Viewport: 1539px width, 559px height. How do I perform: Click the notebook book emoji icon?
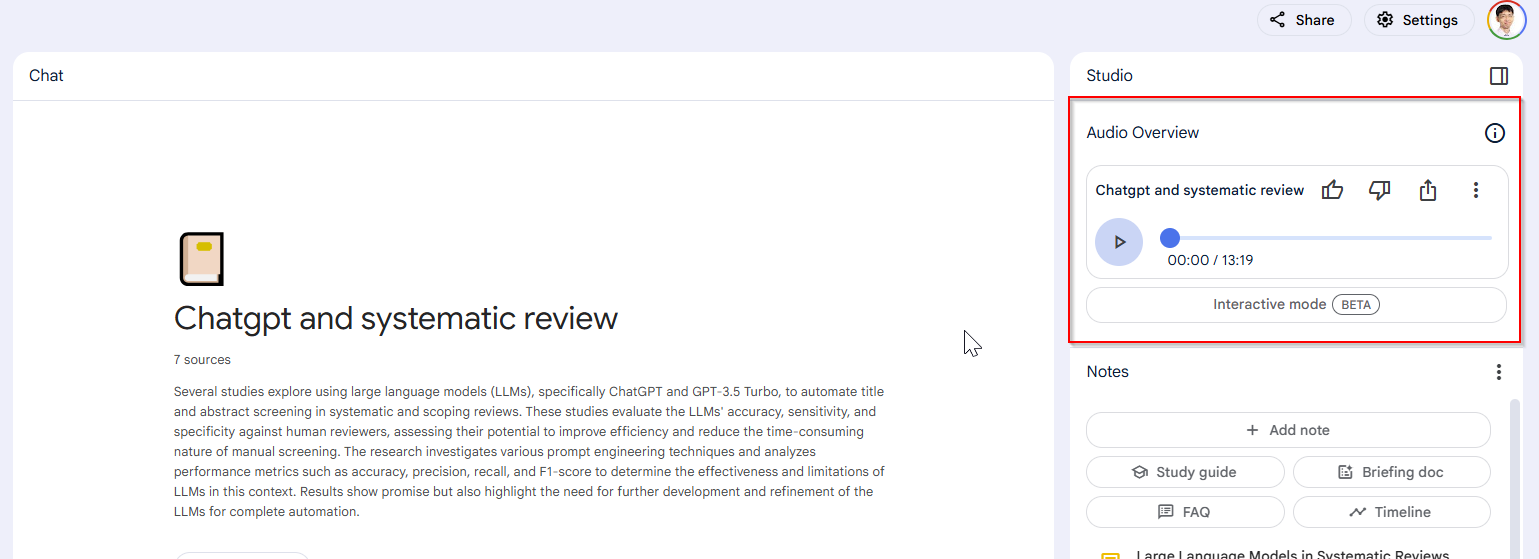[x=201, y=260]
